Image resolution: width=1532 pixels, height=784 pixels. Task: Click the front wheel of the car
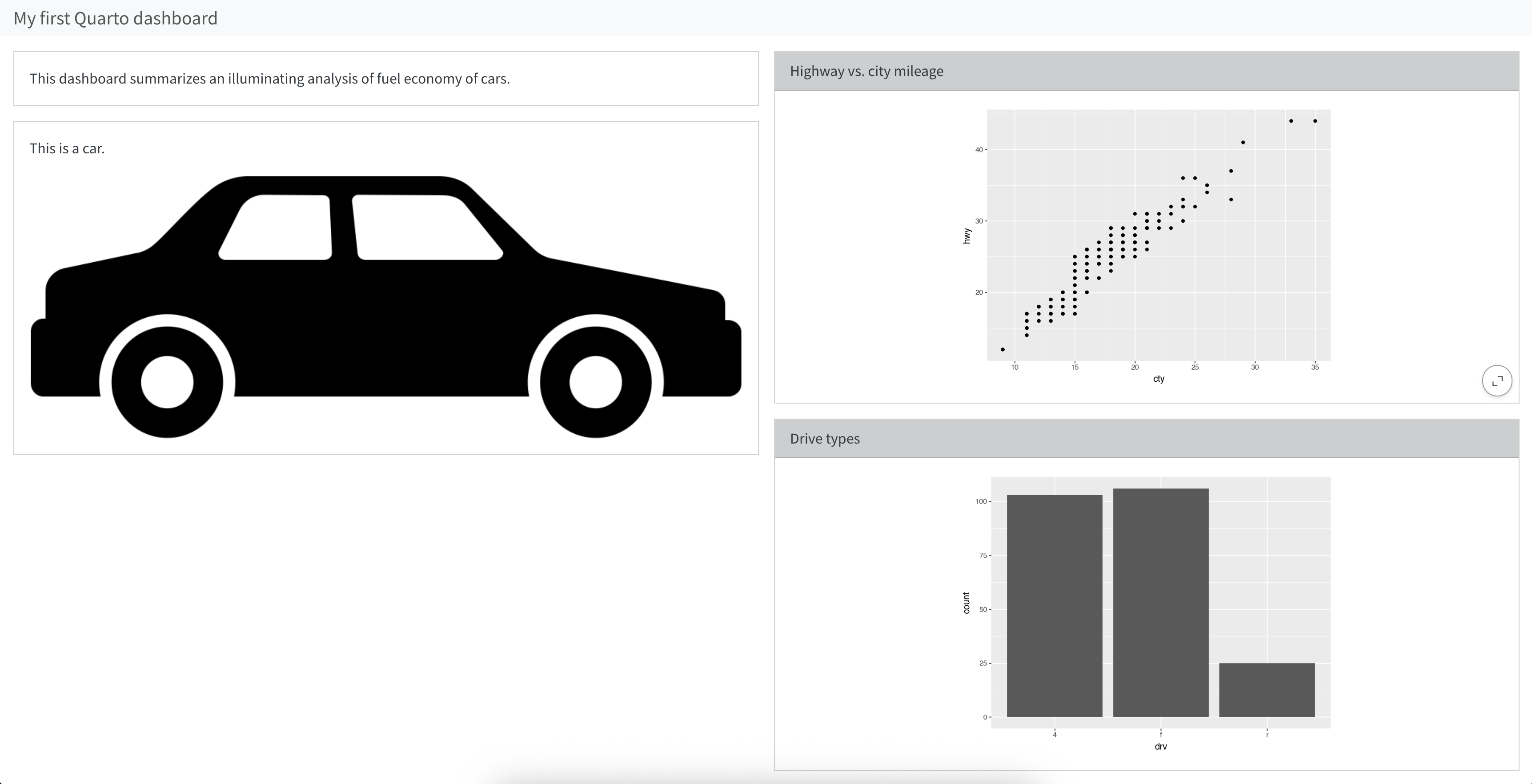[595, 382]
